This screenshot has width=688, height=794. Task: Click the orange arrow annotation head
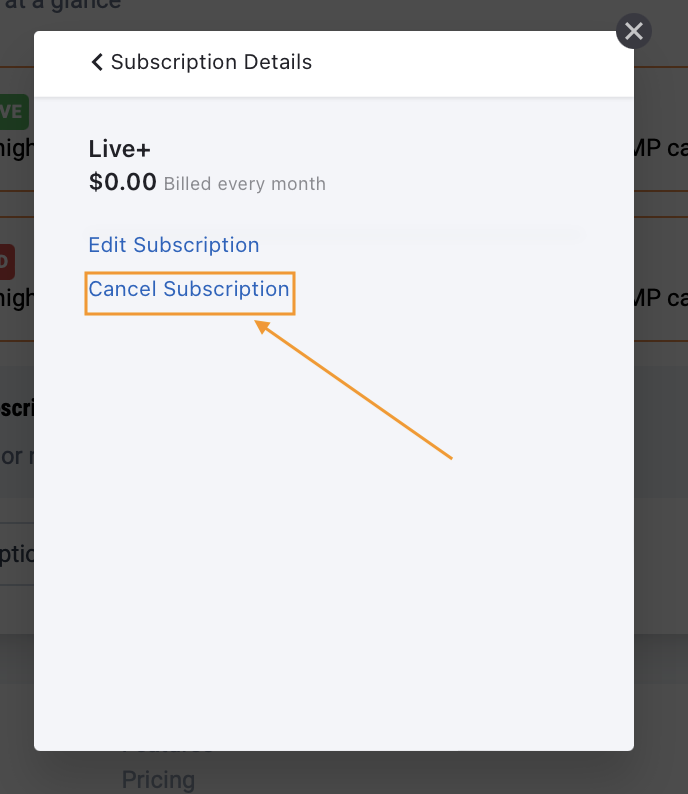262,325
